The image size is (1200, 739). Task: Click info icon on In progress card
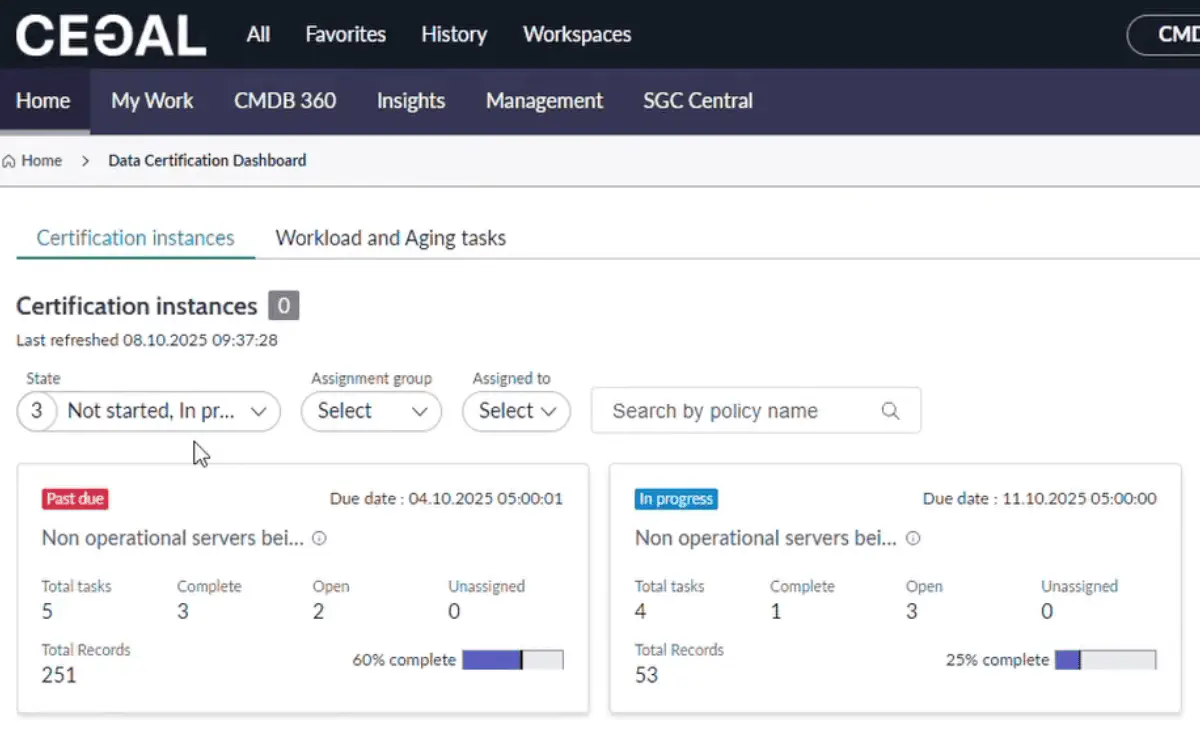pos(912,538)
